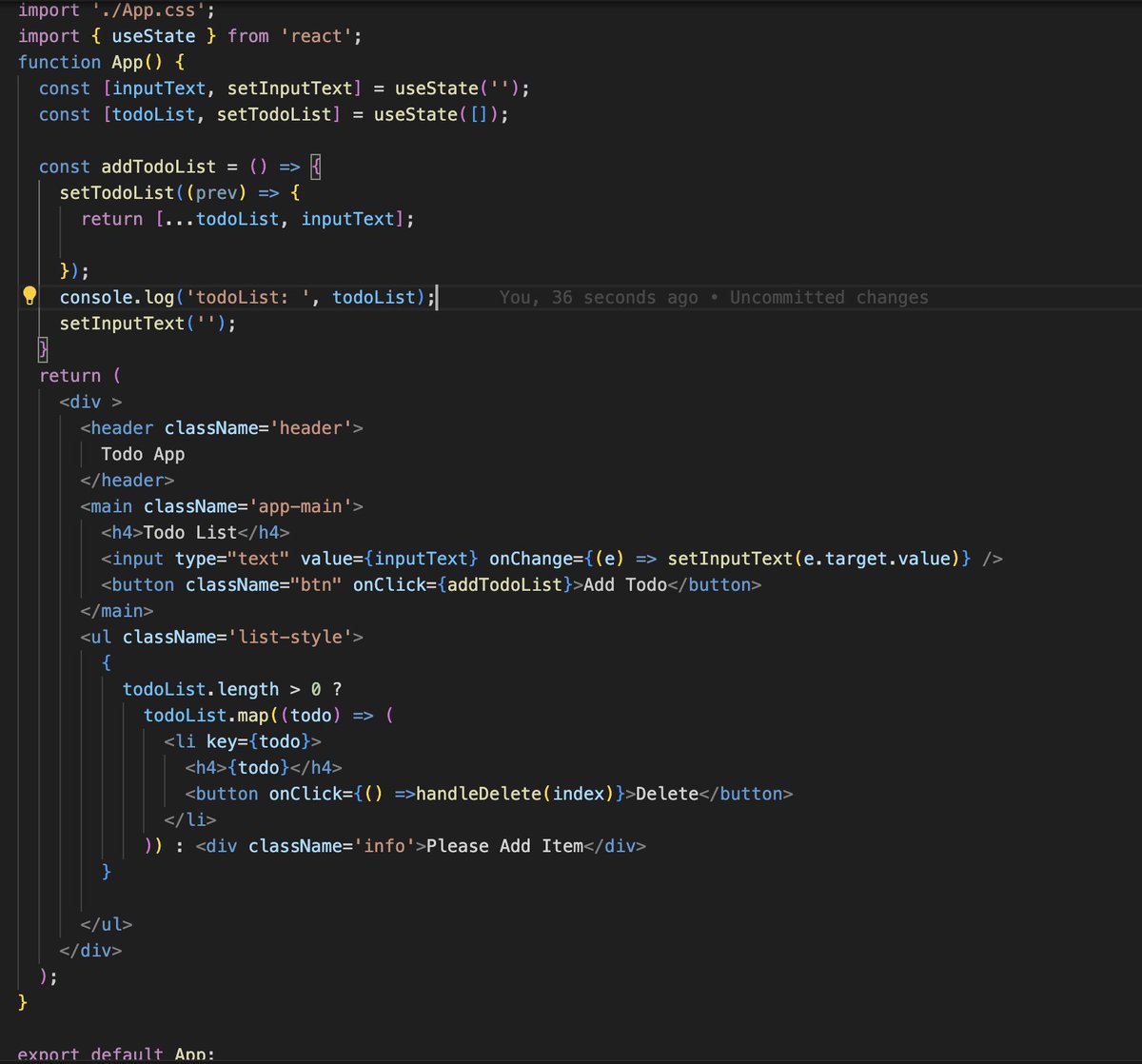
Task: Click 'onClick={addTodoList}' attribute
Action: click(463, 585)
